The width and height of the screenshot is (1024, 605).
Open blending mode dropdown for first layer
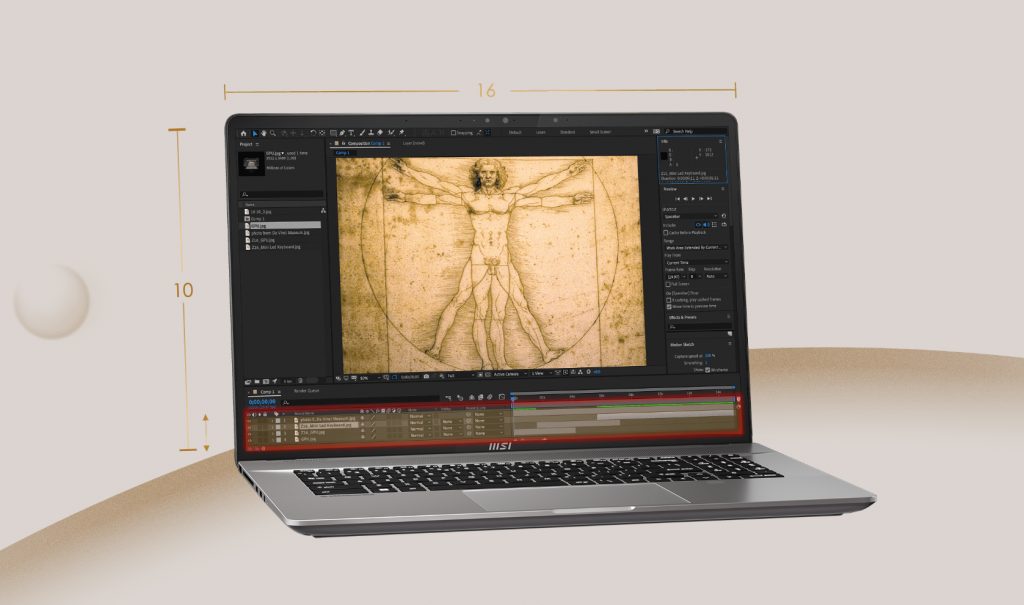tap(421, 416)
